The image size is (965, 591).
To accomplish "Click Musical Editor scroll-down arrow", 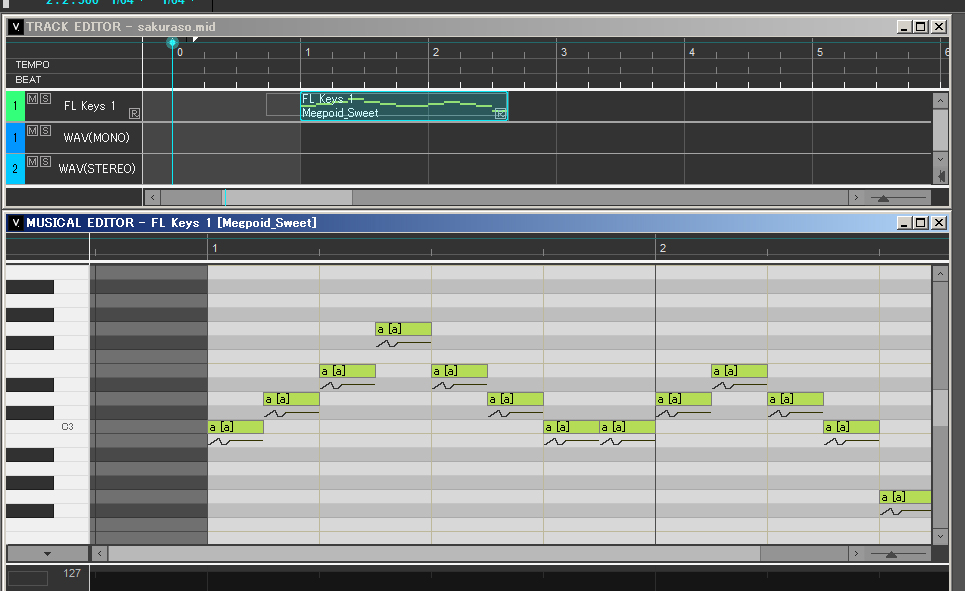I will pyautogui.click(x=940, y=536).
